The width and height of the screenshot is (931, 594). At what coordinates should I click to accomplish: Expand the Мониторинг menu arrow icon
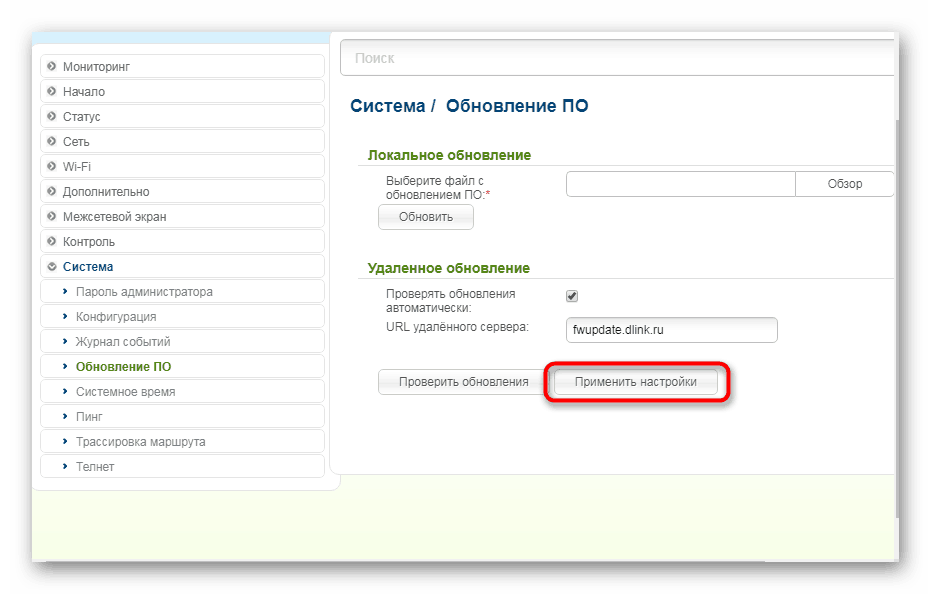(52, 66)
